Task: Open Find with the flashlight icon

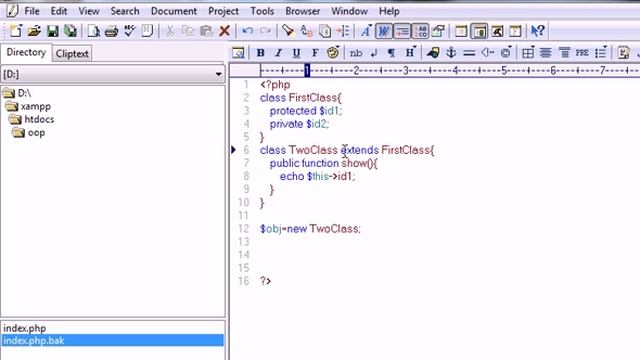Action: click(x=288, y=31)
